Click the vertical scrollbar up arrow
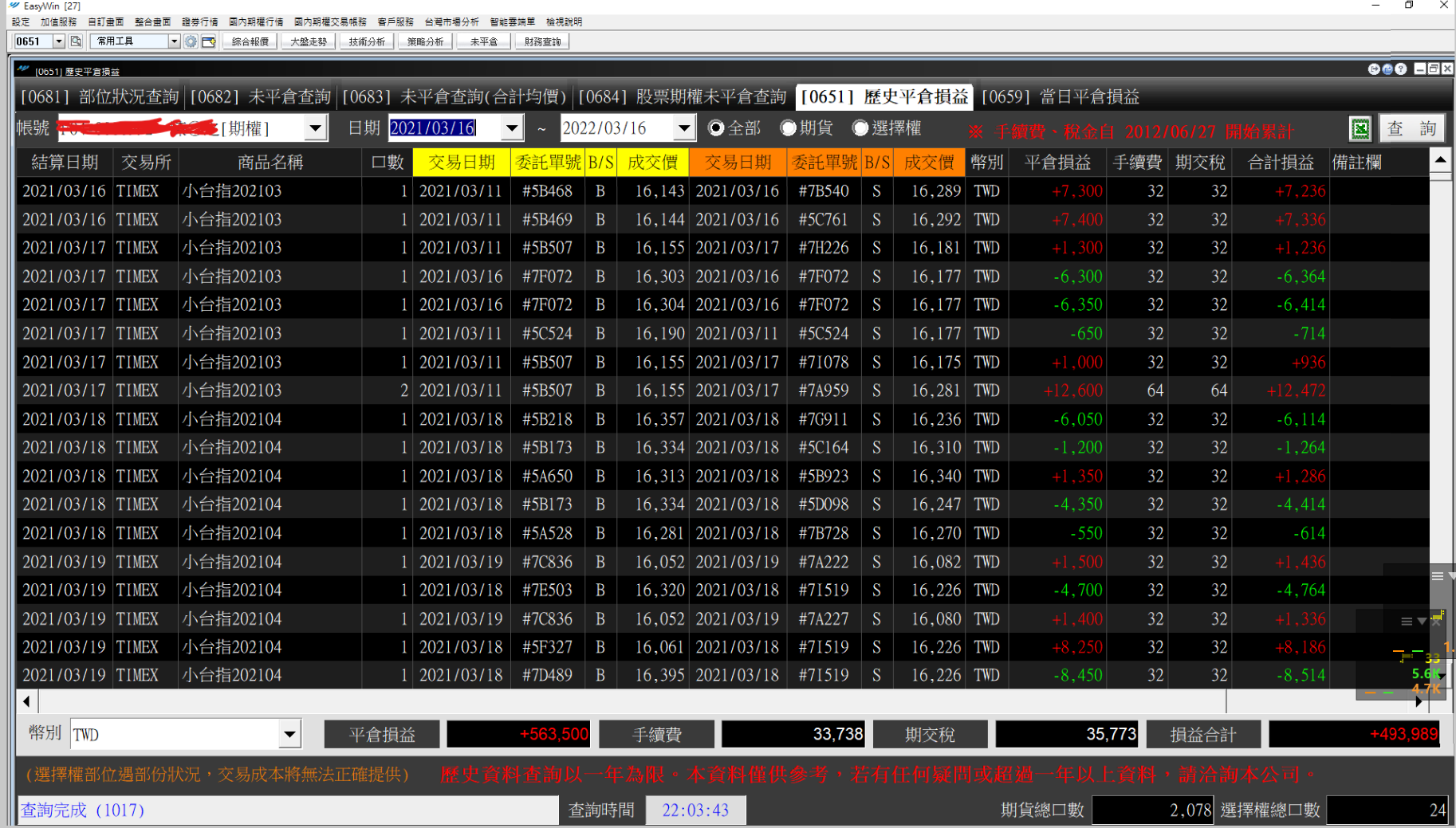 [x=1440, y=161]
